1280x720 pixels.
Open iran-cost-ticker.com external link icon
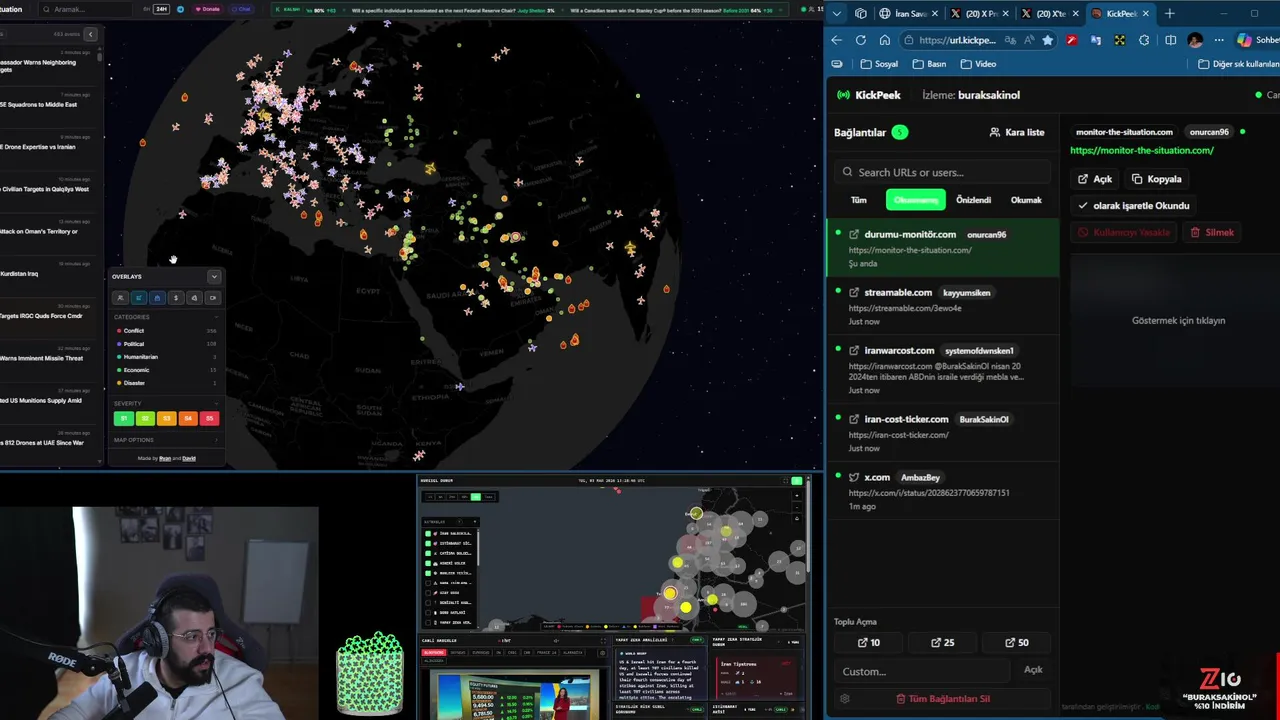coord(854,419)
